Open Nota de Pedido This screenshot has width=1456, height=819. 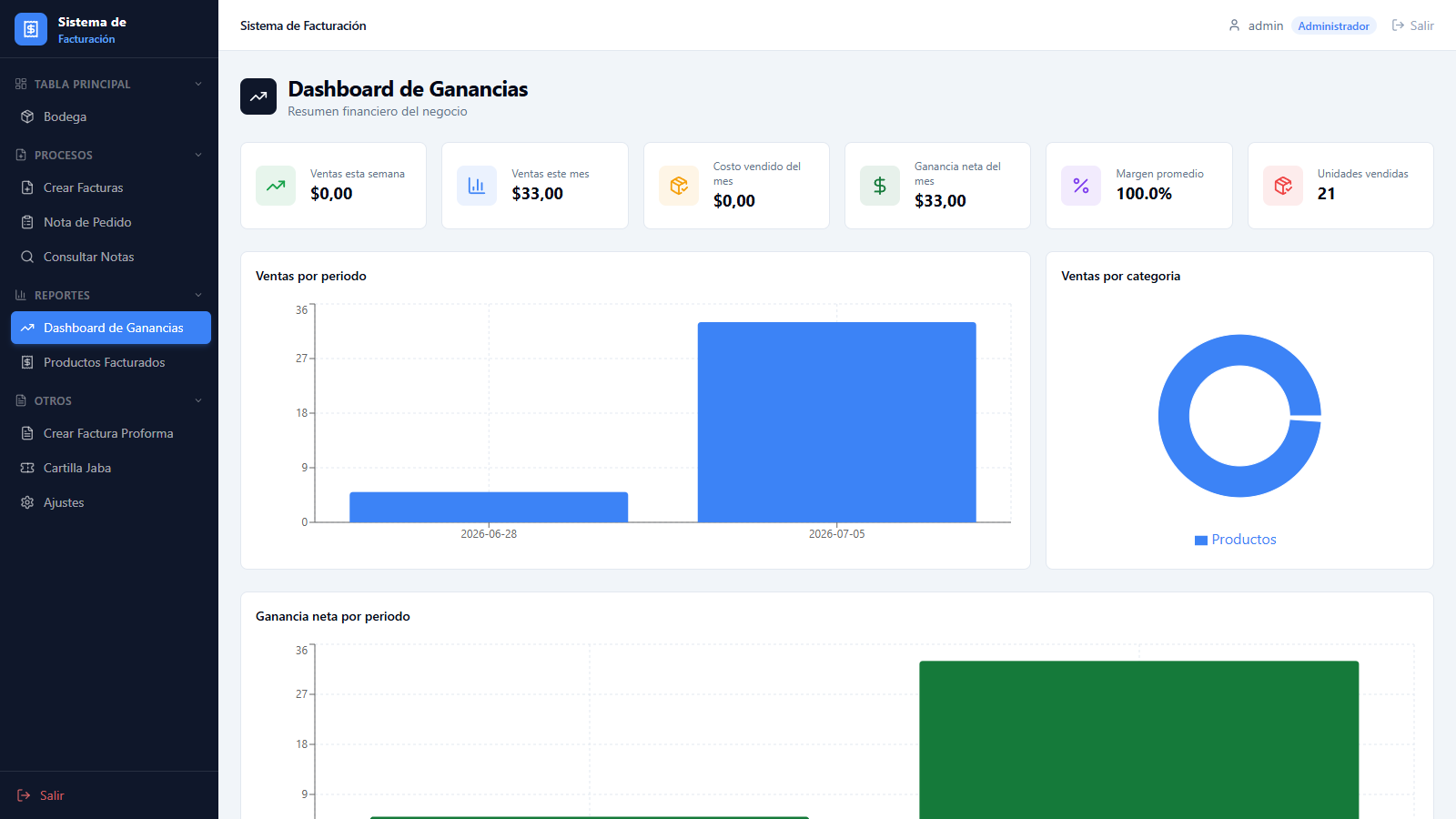pos(111,222)
